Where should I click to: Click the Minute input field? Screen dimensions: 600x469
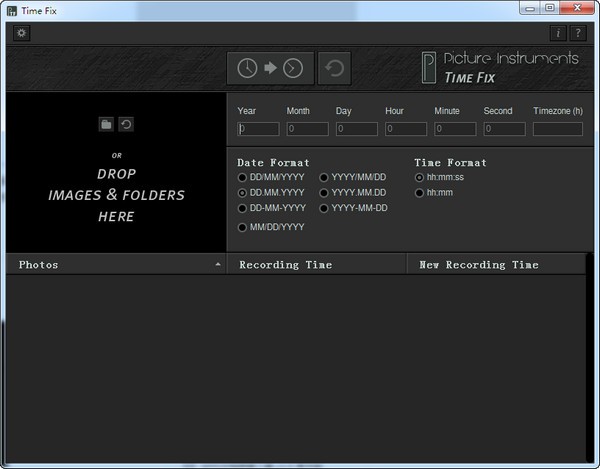(455, 129)
